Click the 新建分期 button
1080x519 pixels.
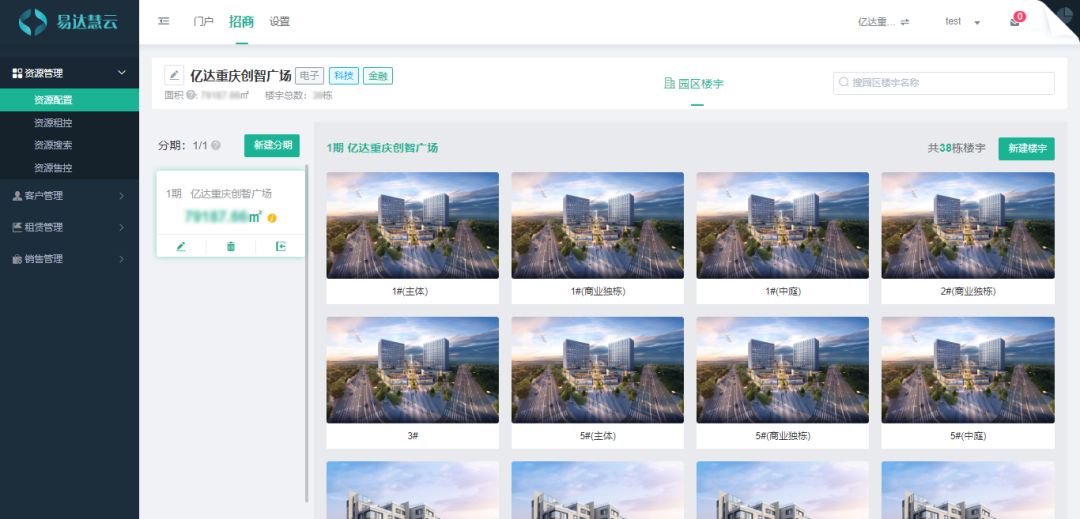pos(272,145)
